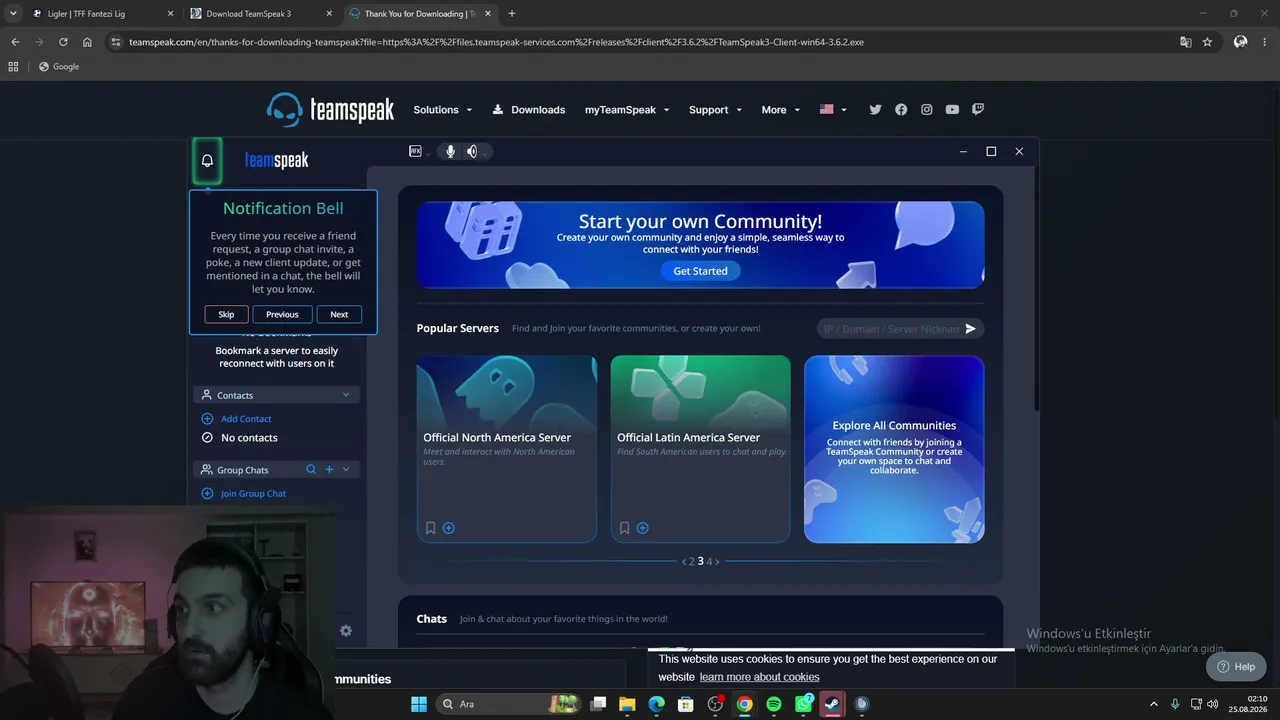Click the notification bell icon
Image resolution: width=1280 pixels, height=720 pixels.
(x=207, y=160)
